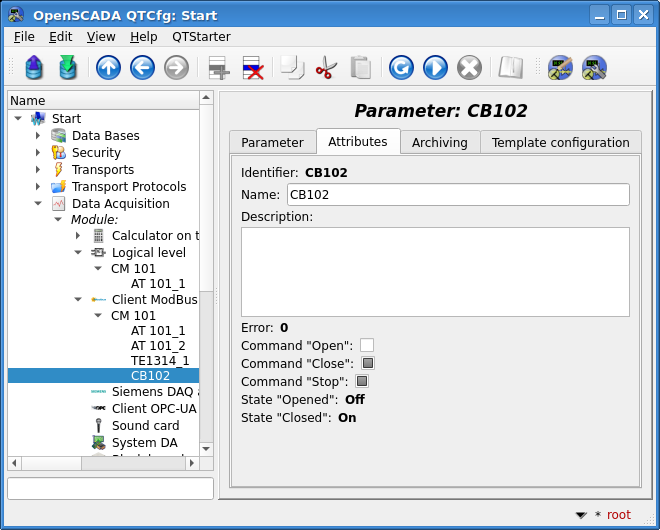Click the Calculator module icon
Image resolution: width=660 pixels, height=530 pixels.
pos(98,235)
